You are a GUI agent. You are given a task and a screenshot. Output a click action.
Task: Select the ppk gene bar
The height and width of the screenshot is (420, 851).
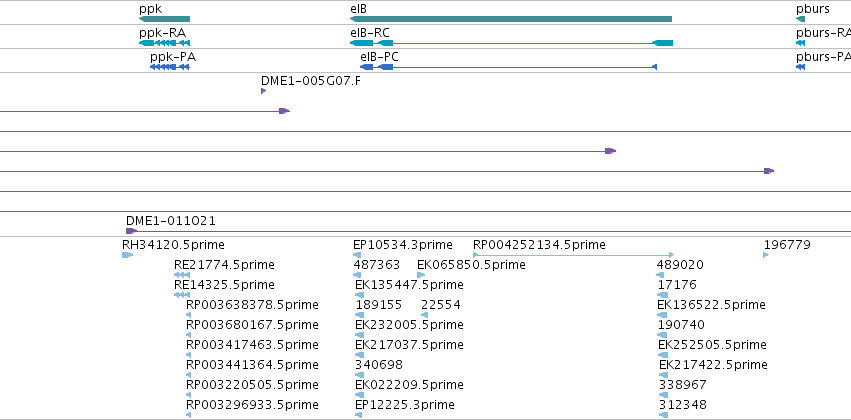164,19
